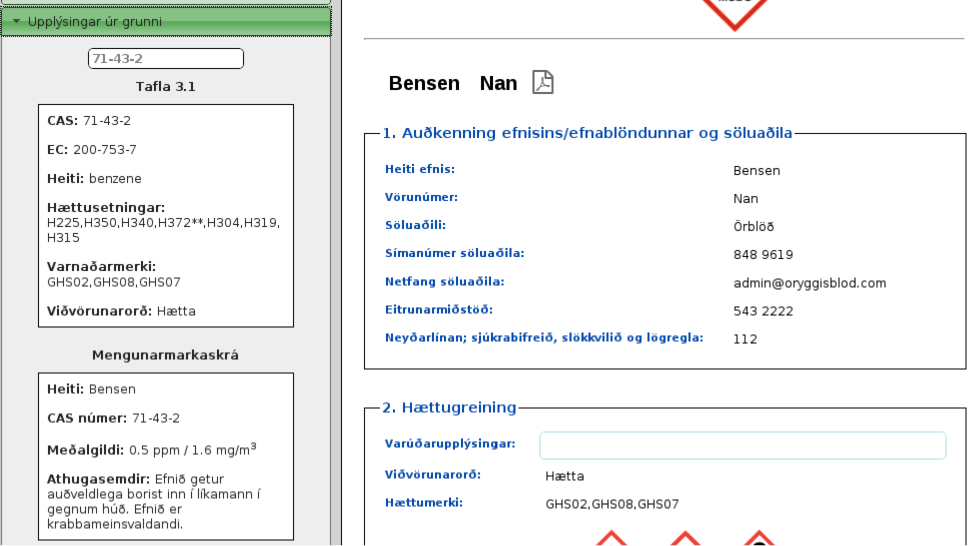Collapse the Upplýsingar úr grunni header bar

tap(166, 21)
